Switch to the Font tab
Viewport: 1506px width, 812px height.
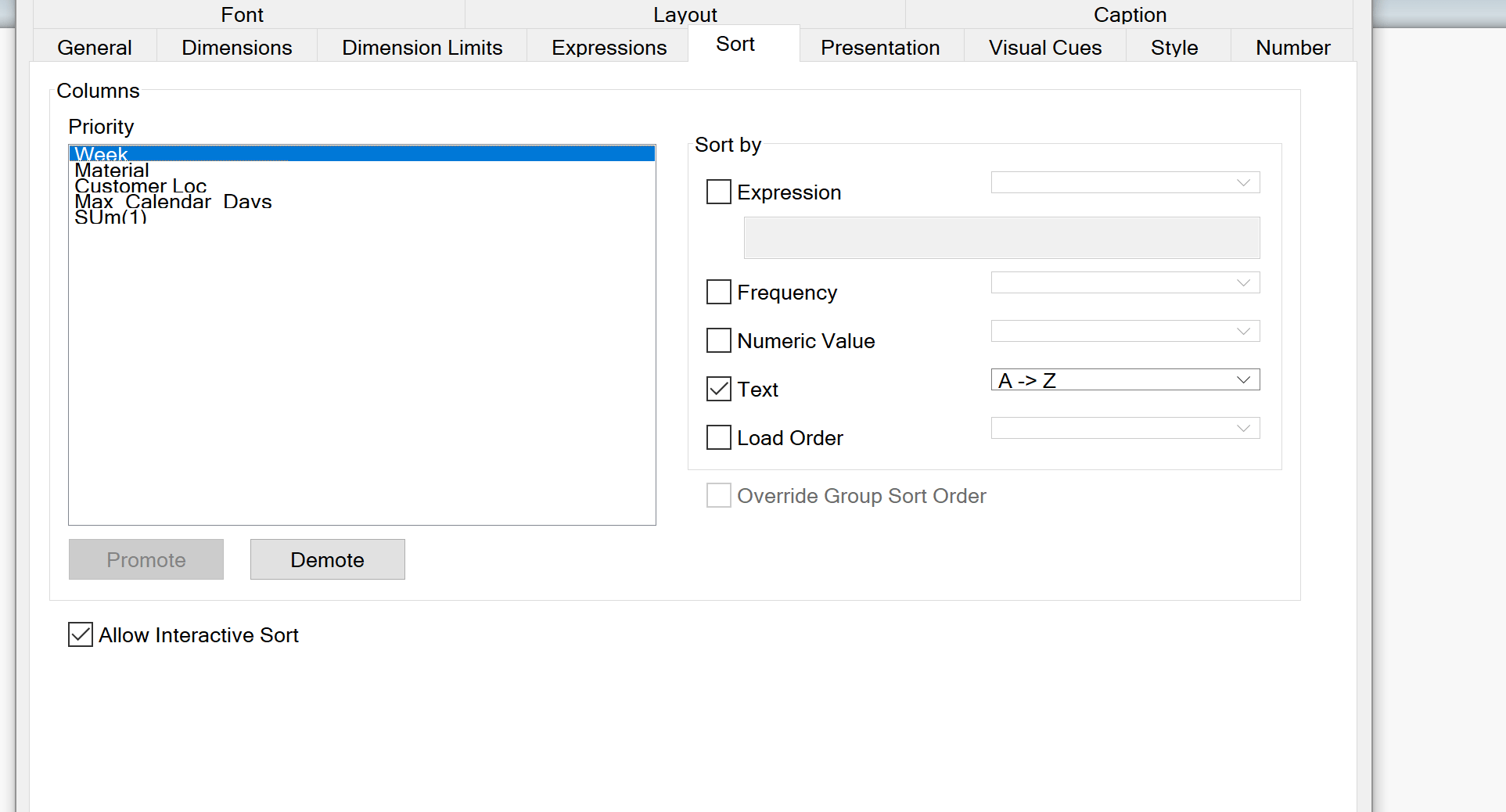tap(242, 14)
